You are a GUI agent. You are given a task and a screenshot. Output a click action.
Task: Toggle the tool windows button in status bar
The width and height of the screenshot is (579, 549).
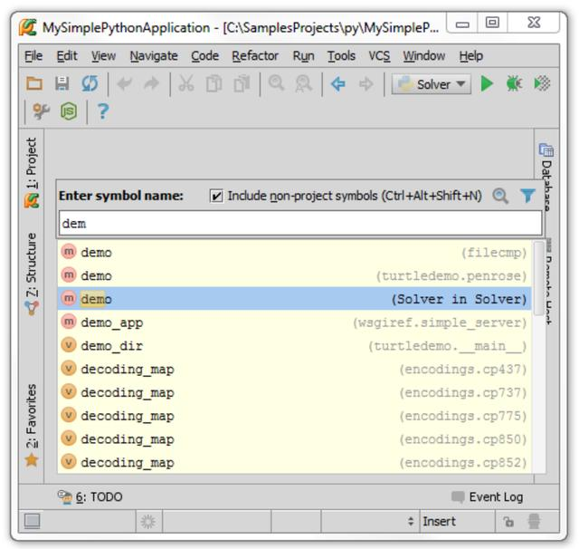tap(32, 521)
